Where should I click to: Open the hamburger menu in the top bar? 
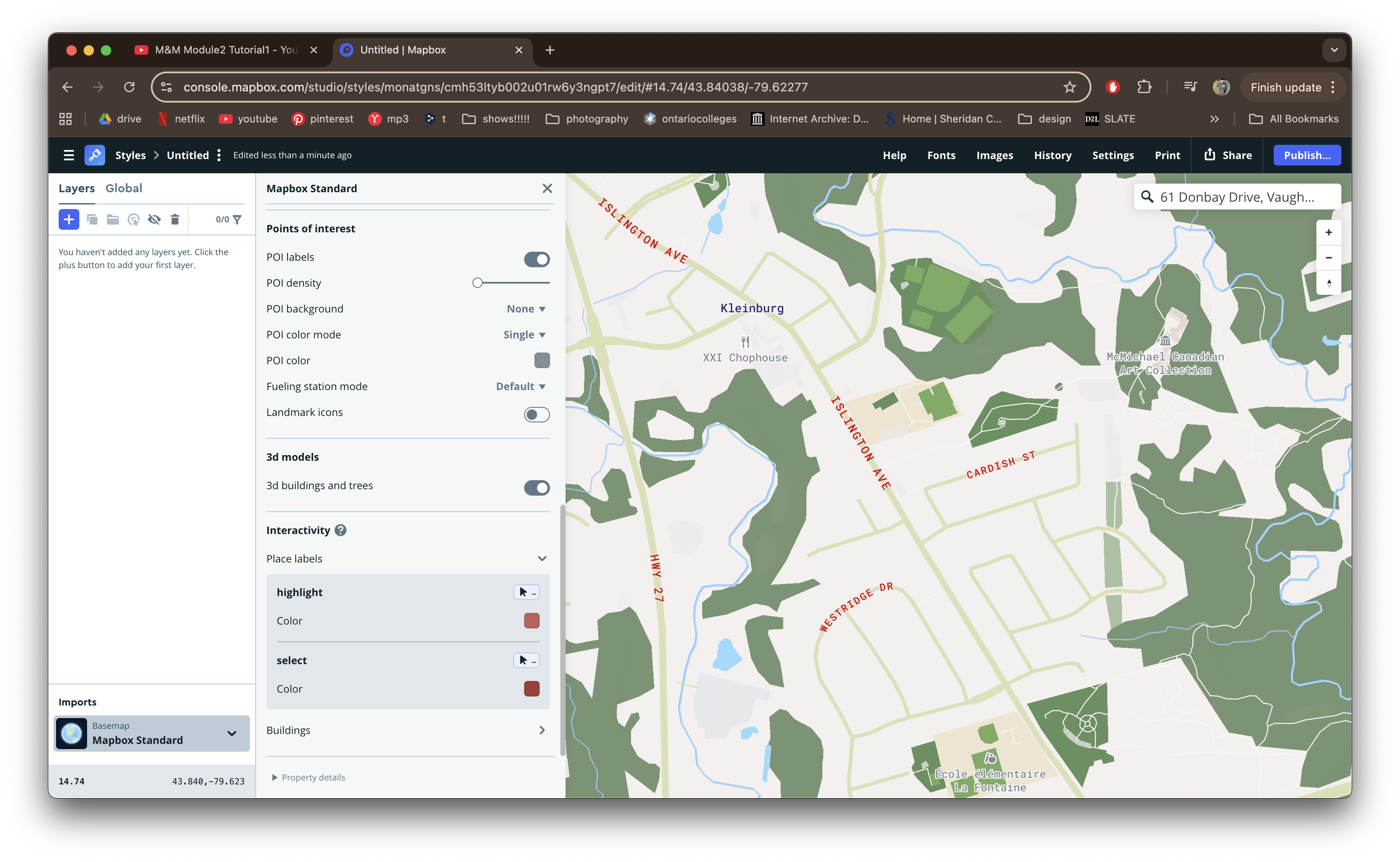[69, 154]
